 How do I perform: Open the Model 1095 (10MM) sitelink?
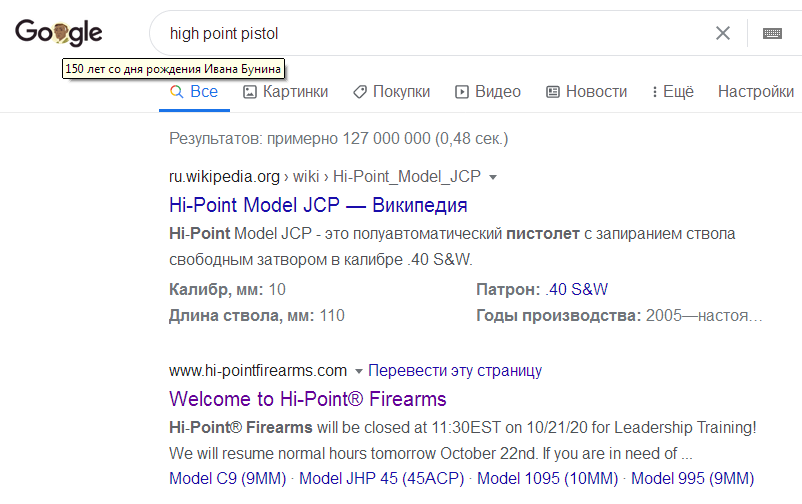pos(547,478)
